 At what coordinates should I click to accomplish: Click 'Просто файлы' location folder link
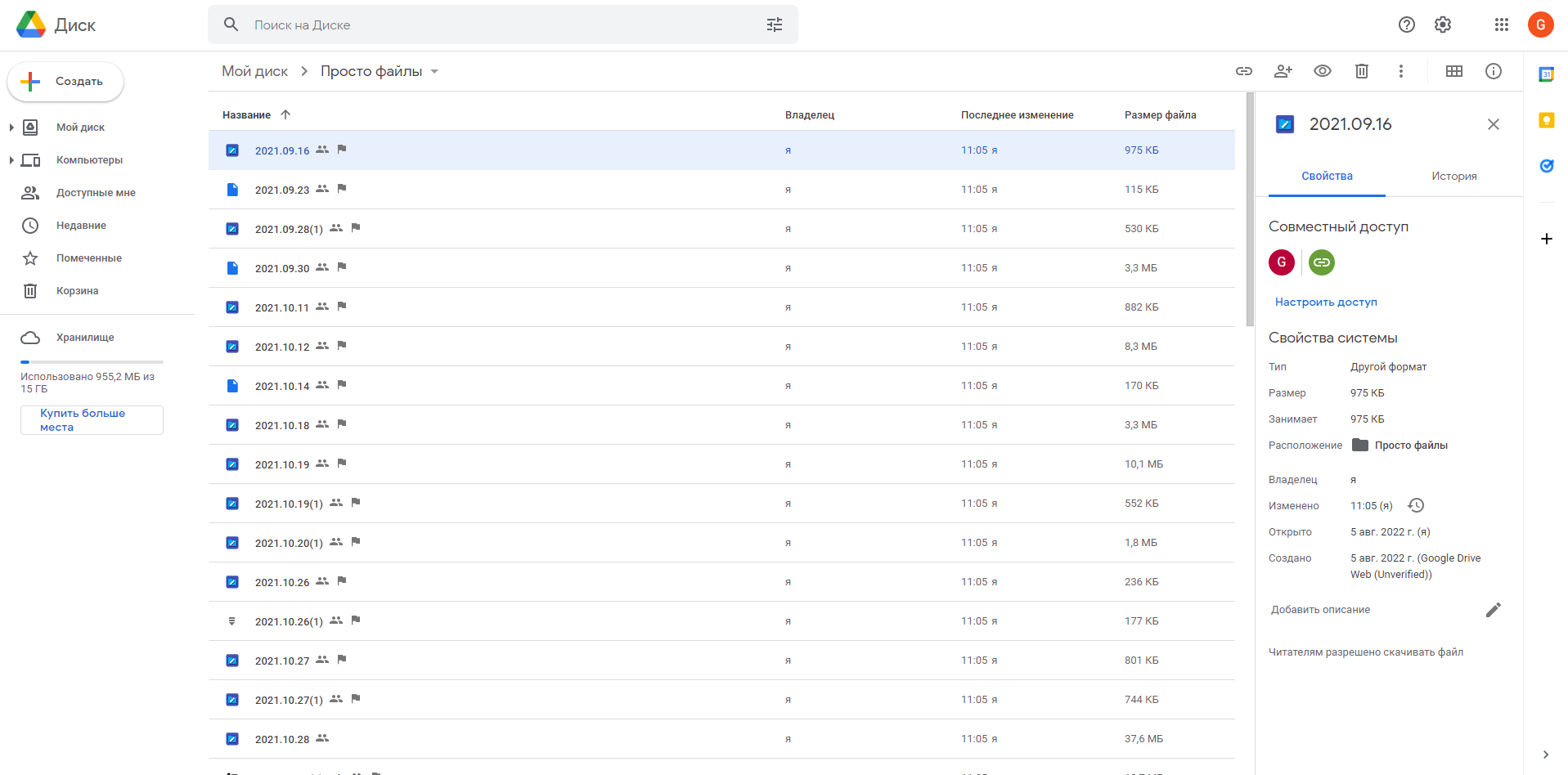point(1400,446)
